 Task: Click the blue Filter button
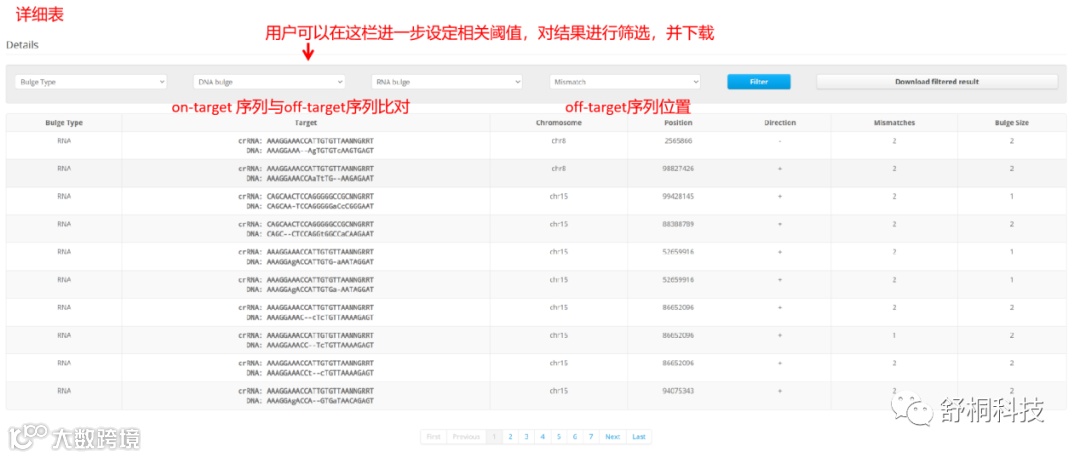click(x=759, y=81)
